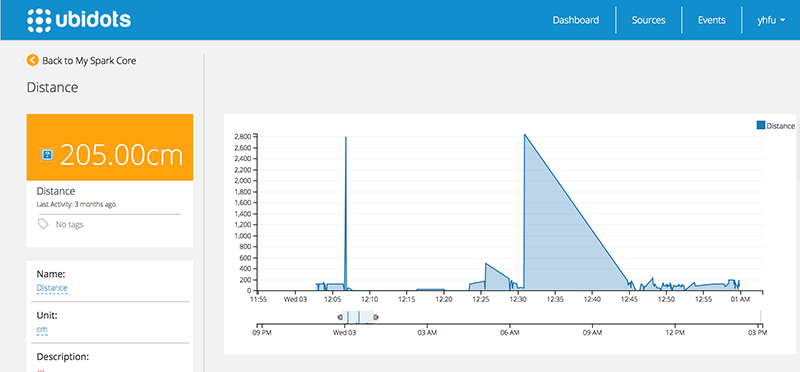Click the tag icon next to No tags
This screenshot has height=372, width=800.
point(43,224)
